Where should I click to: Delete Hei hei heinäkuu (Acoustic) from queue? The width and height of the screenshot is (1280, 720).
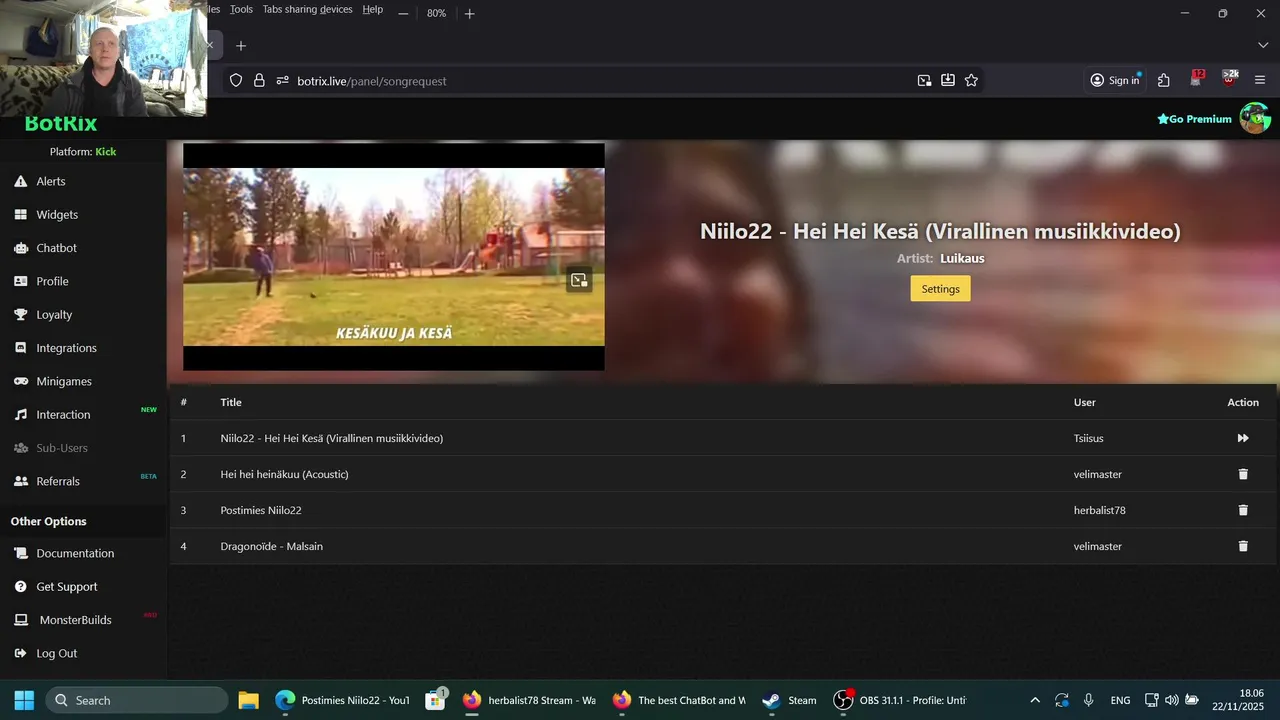(1243, 474)
